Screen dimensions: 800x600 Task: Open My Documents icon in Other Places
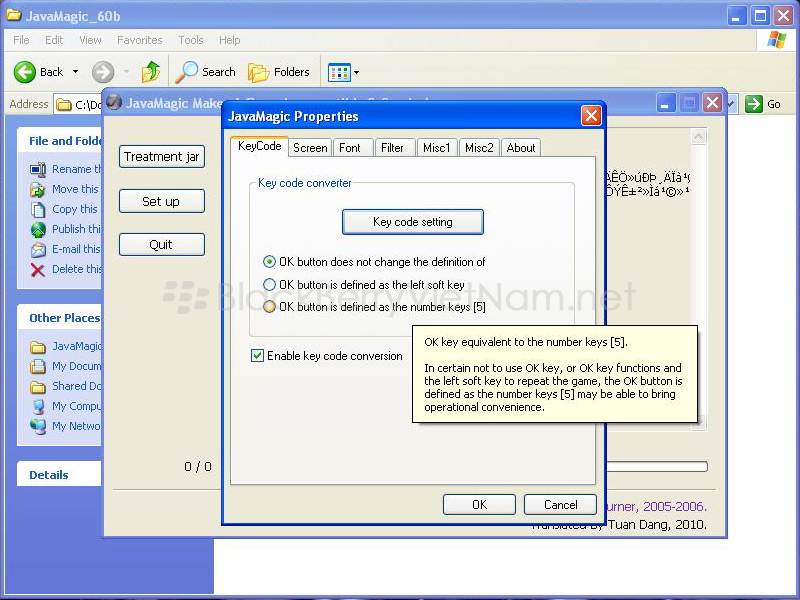click(x=38, y=366)
